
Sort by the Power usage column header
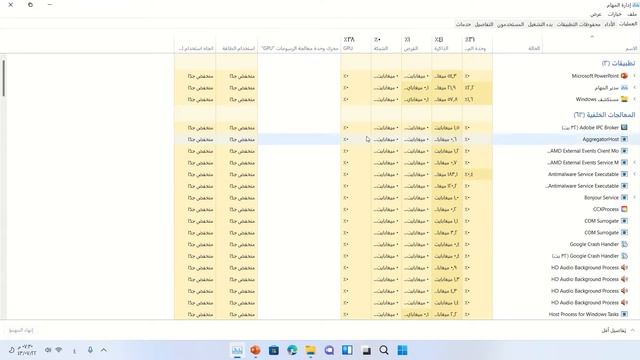click(x=237, y=44)
